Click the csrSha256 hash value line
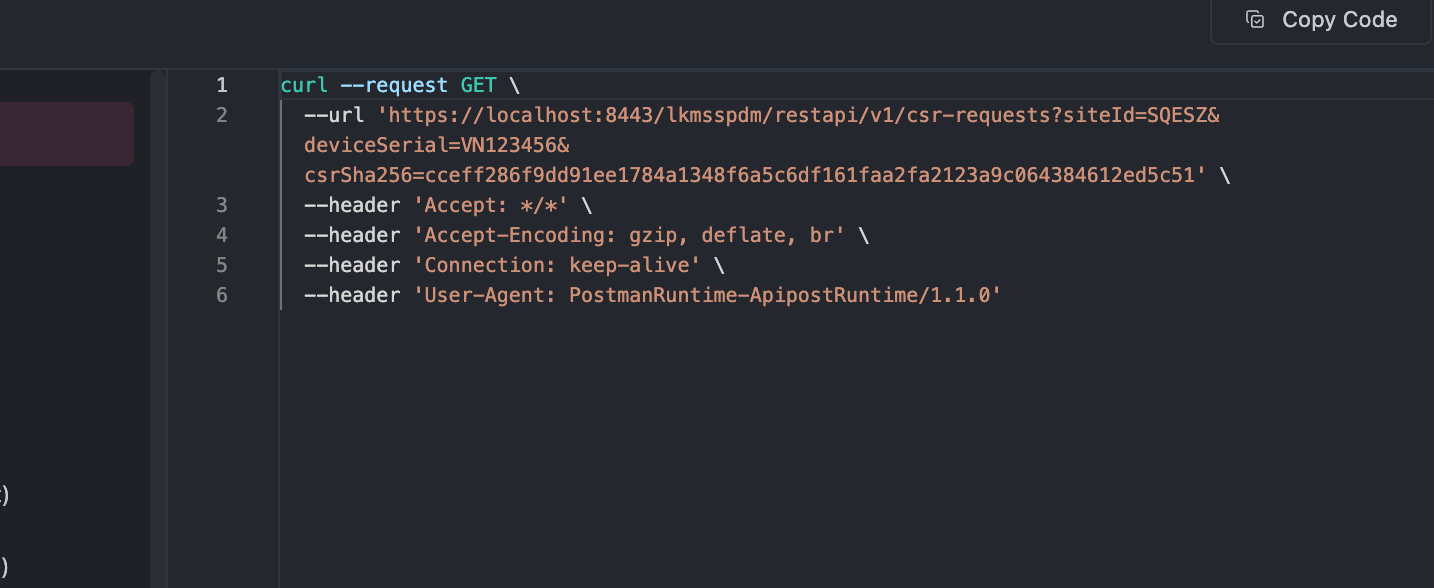 pyautogui.click(x=756, y=175)
